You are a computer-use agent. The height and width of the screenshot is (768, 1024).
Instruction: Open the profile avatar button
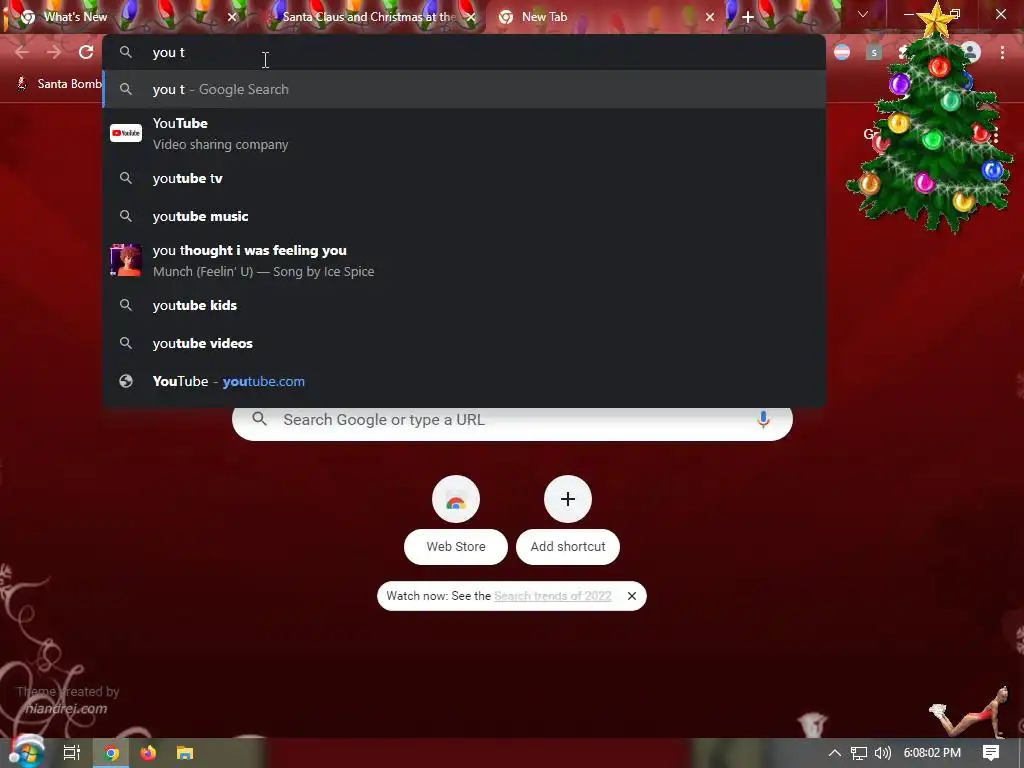click(971, 52)
